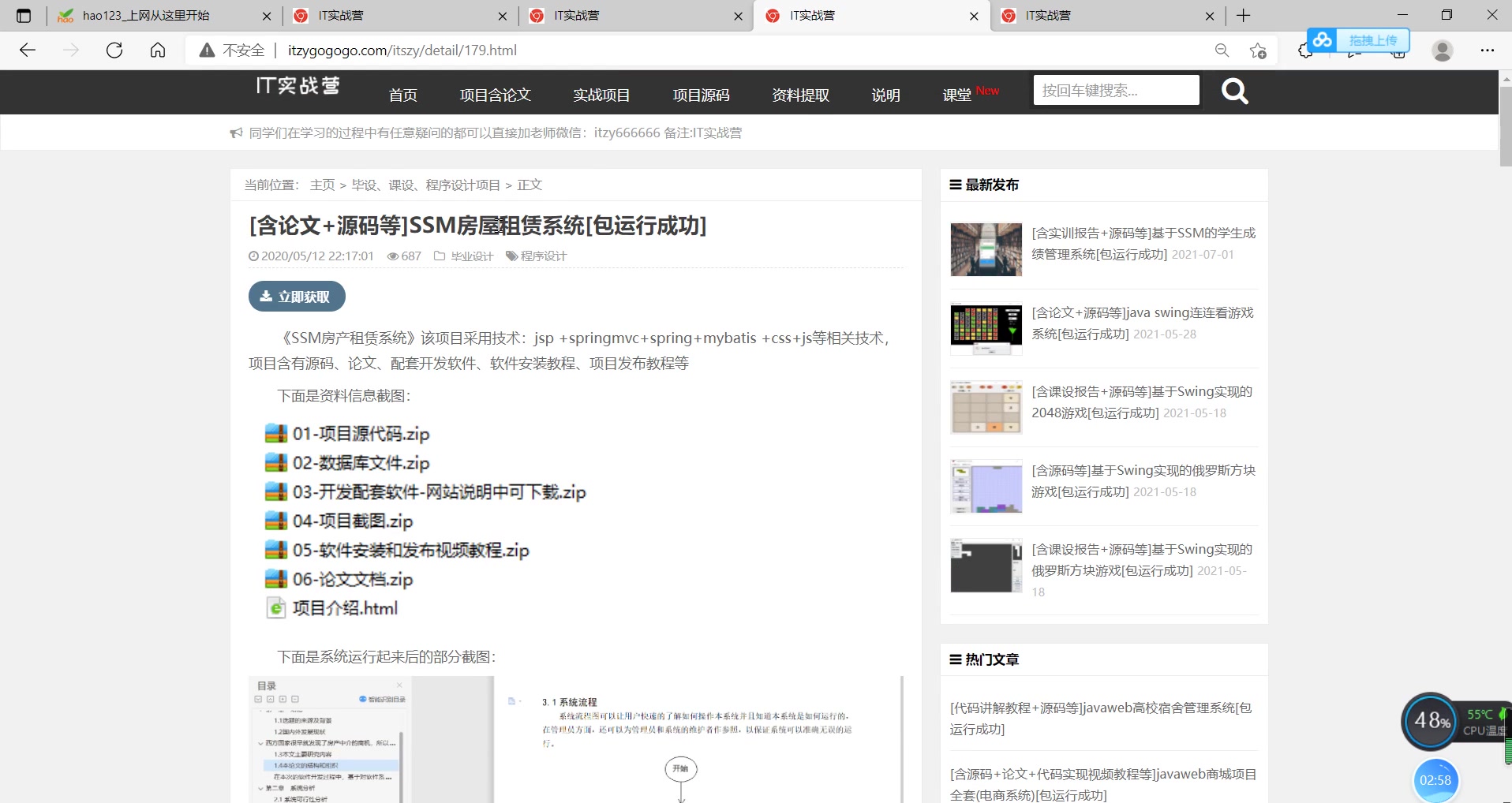1512x803 pixels.
Task: Click the 02:58 timer bubble
Action: point(1435,780)
